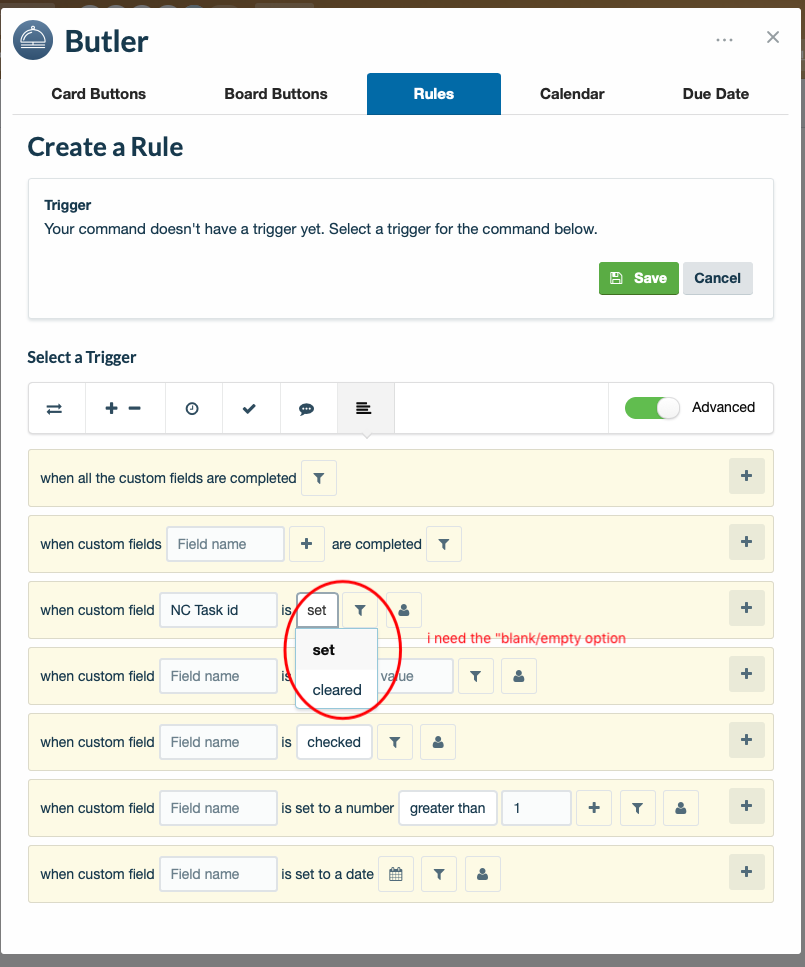Click filter icon after 'are completed' text
The image size is (805, 967).
444,544
